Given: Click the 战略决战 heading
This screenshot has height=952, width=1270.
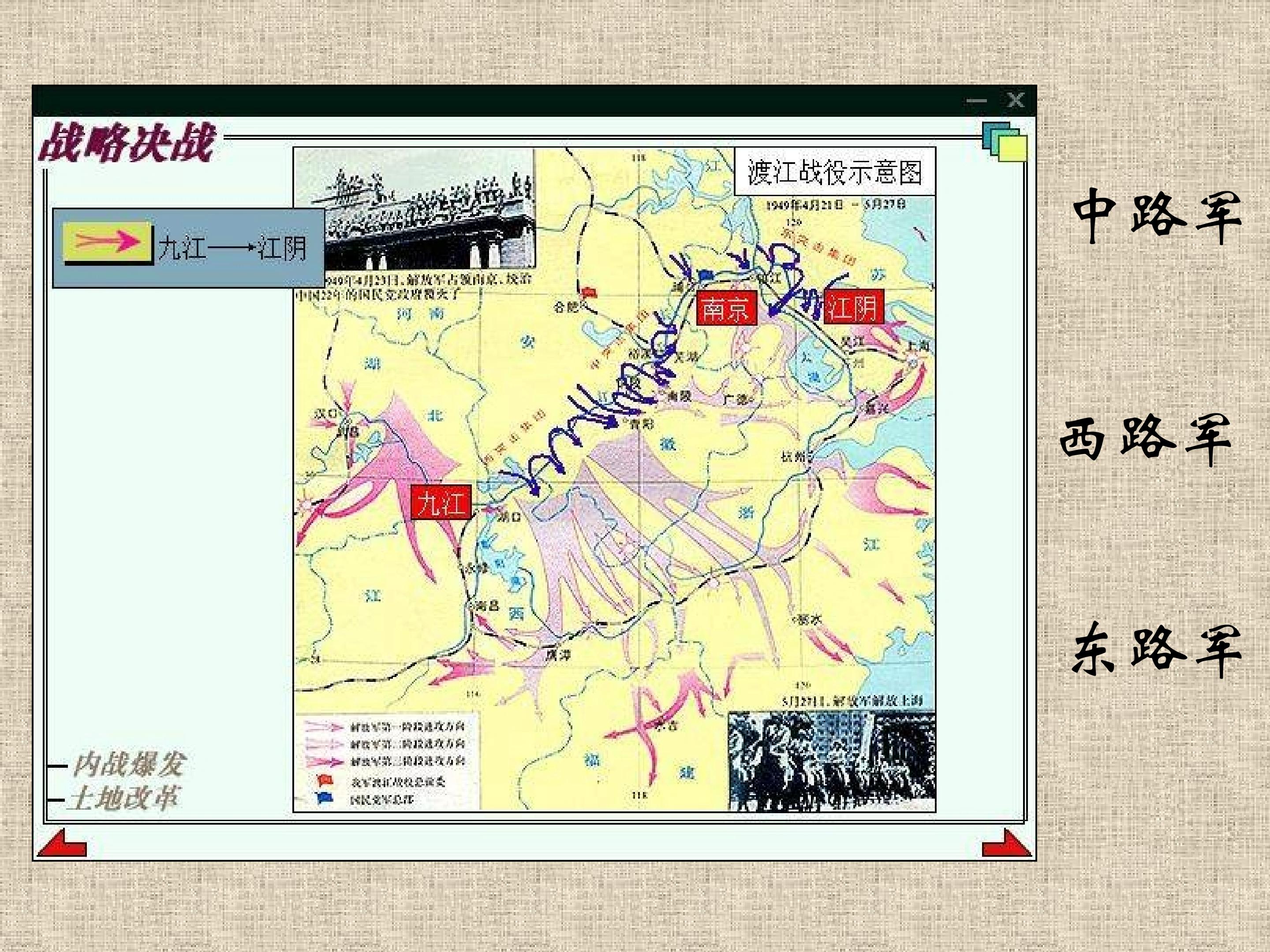Looking at the screenshot, I should pyautogui.click(x=127, y=143).
